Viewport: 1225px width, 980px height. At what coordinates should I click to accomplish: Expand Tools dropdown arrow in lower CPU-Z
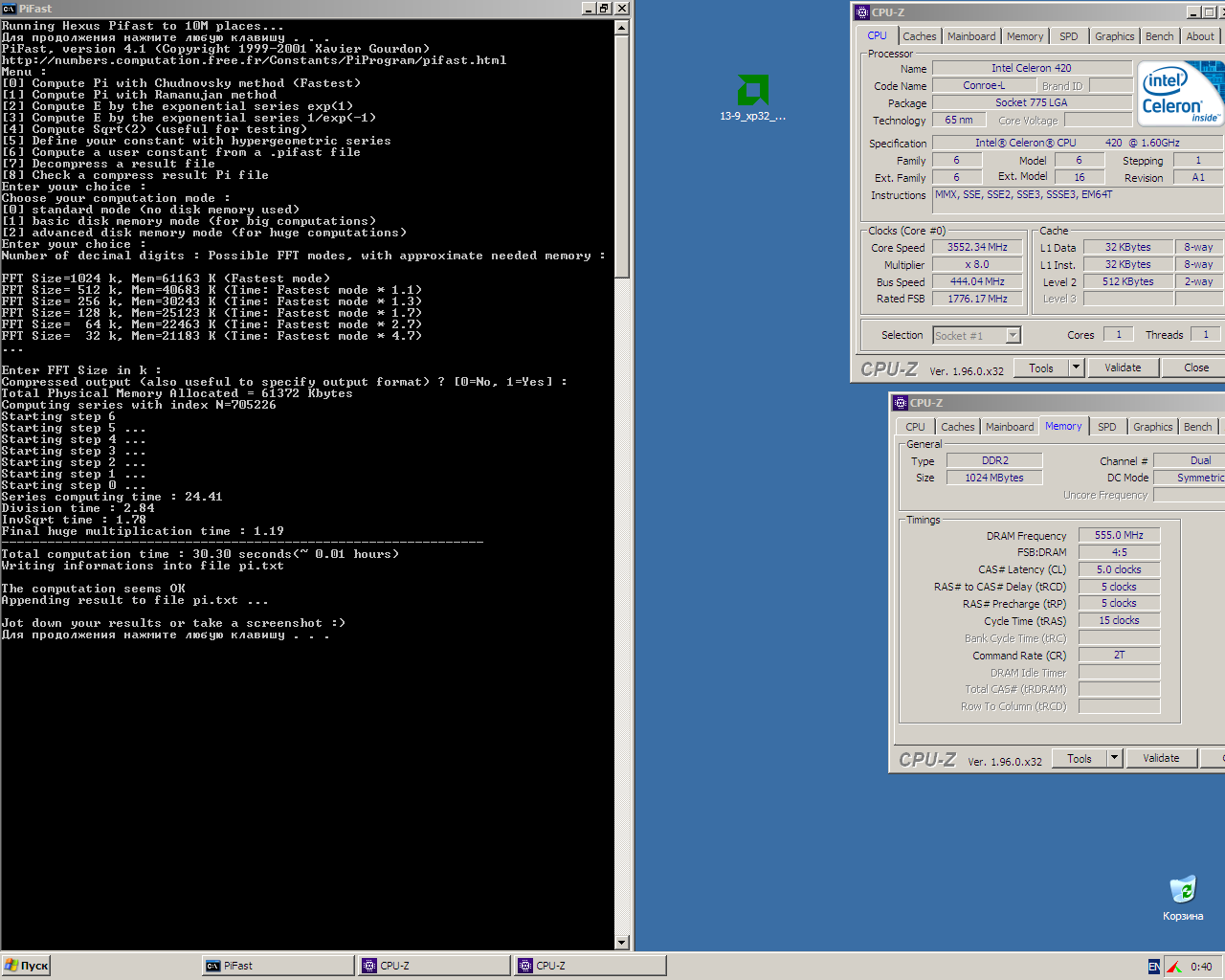point(1114,758)
